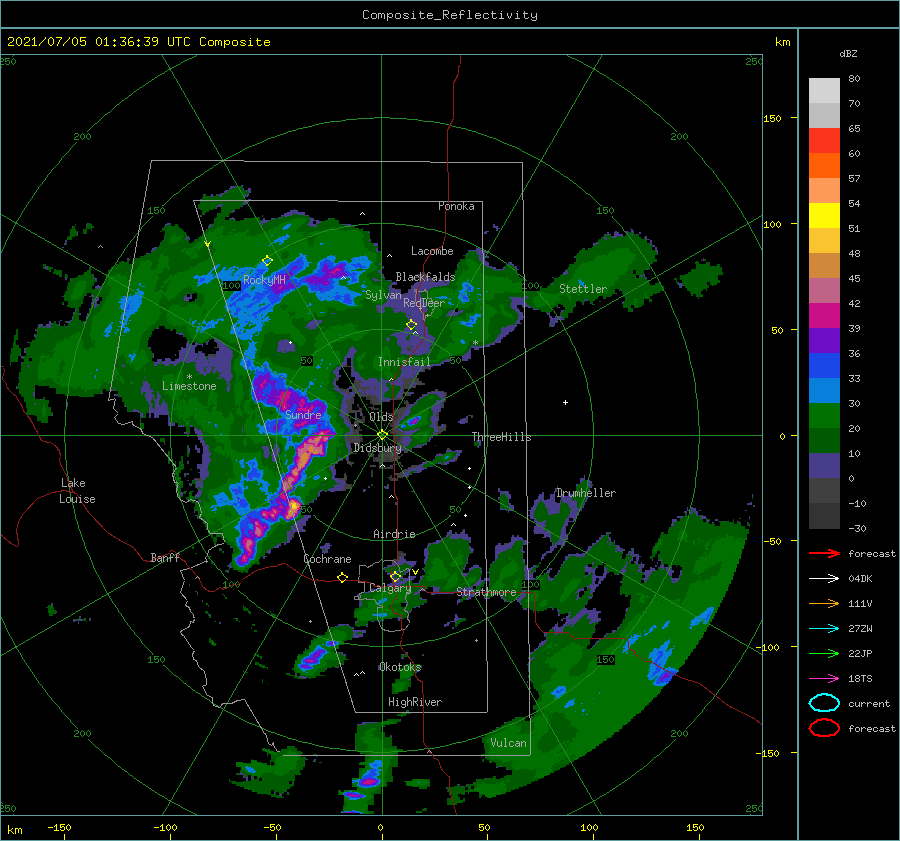Click the white plus marker east of ThreeHills
Screen dimensions: 900x841
coord(565,402)
